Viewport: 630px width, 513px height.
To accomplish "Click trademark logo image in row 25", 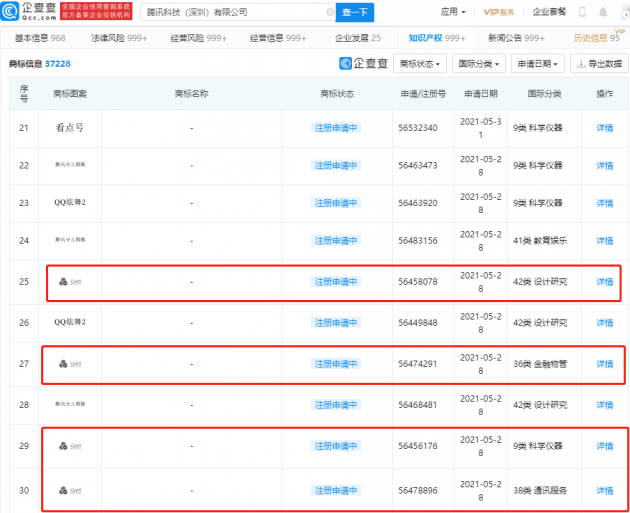I will click(x=70, y=282).
